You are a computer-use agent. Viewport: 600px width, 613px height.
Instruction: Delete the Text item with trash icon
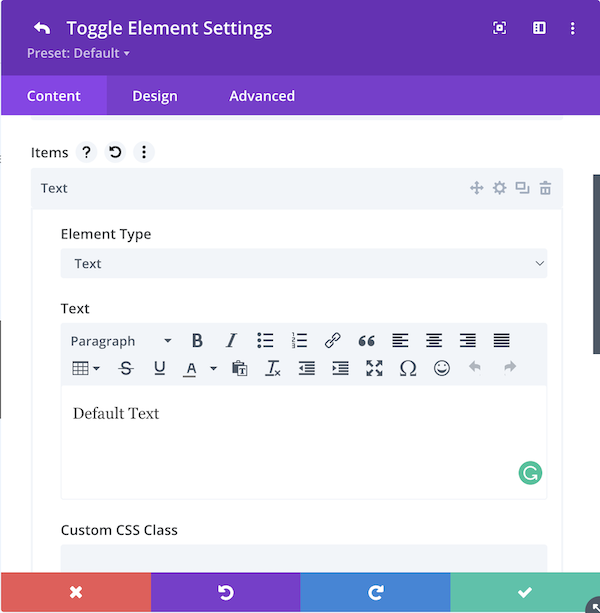tap(545, 188)
